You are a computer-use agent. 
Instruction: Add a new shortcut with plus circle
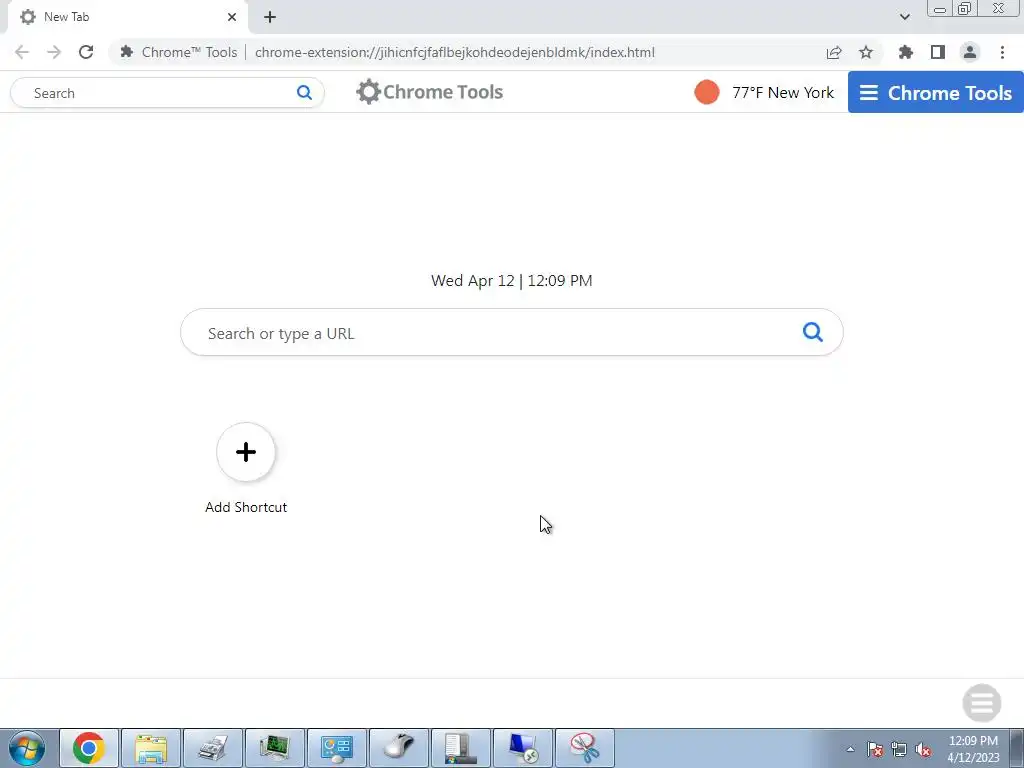(246, 452)
